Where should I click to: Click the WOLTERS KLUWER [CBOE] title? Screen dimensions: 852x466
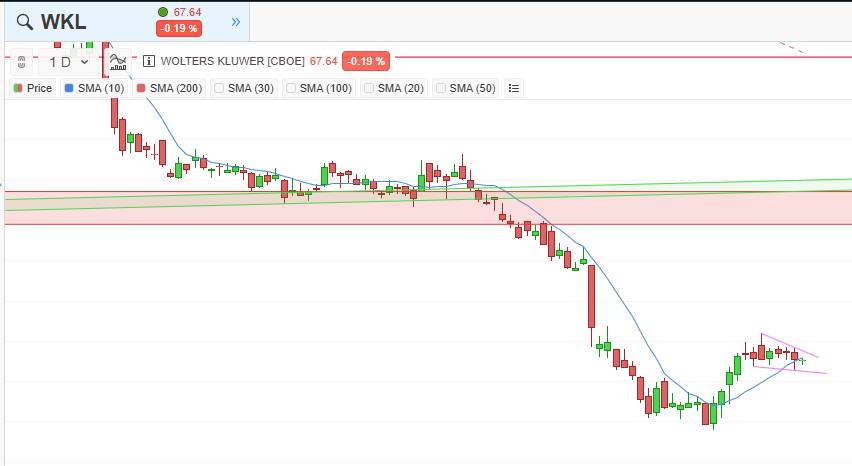pyautogui.click(x=233, y=61)
